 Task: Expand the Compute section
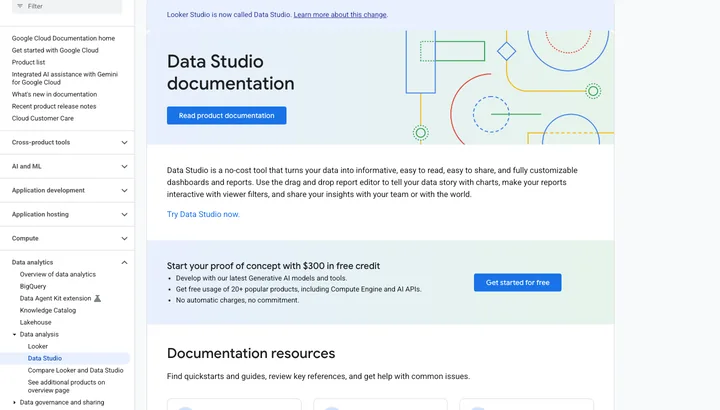coord(124,238)
